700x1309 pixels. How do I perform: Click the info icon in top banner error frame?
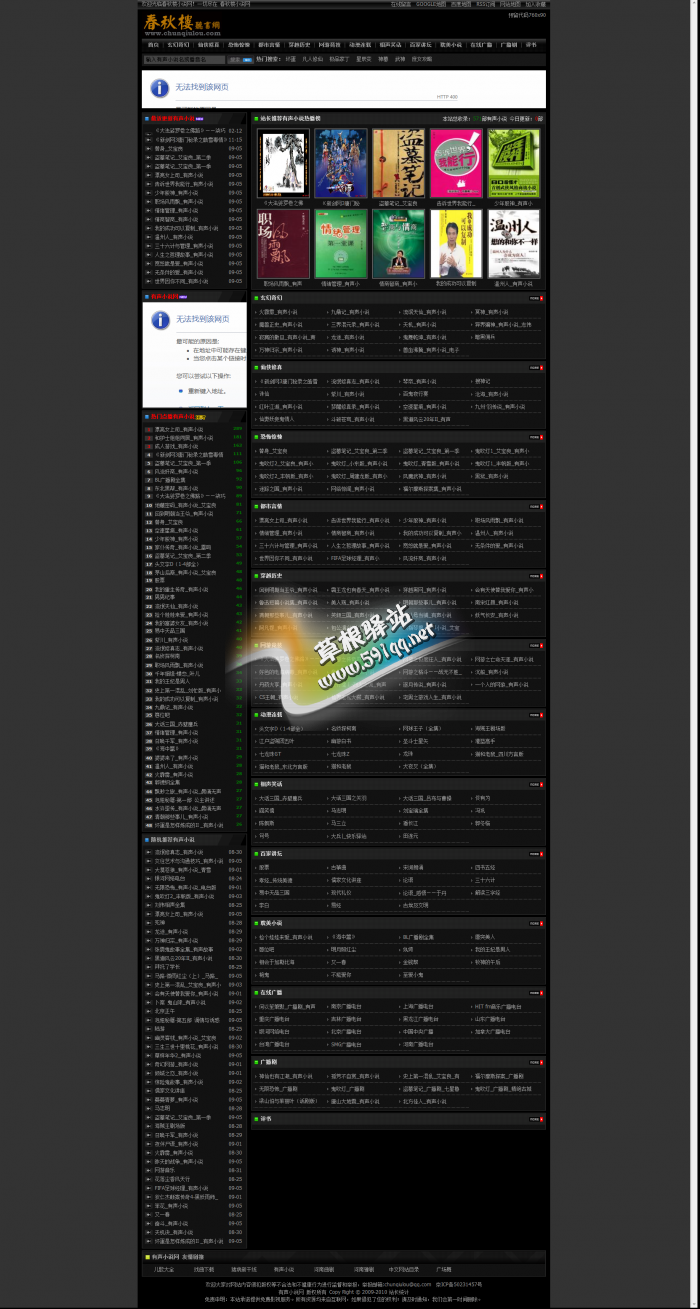[x=159, y=88]
